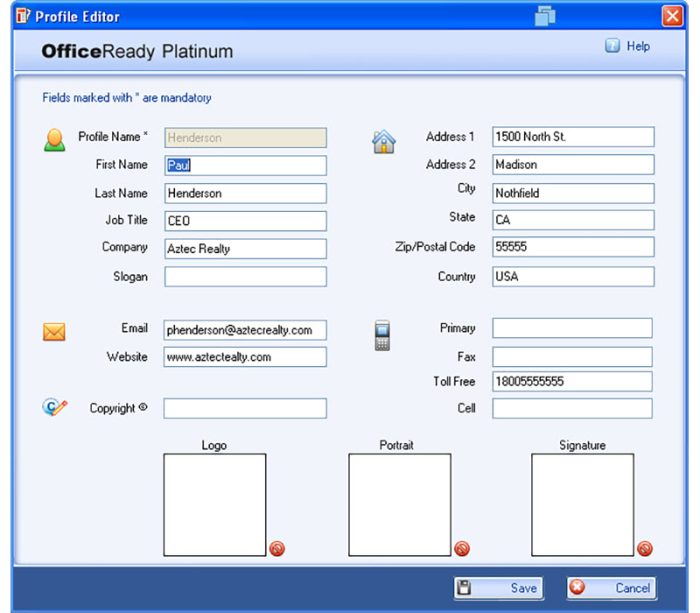Click the 'Profile Name *' label

(113, 137)
